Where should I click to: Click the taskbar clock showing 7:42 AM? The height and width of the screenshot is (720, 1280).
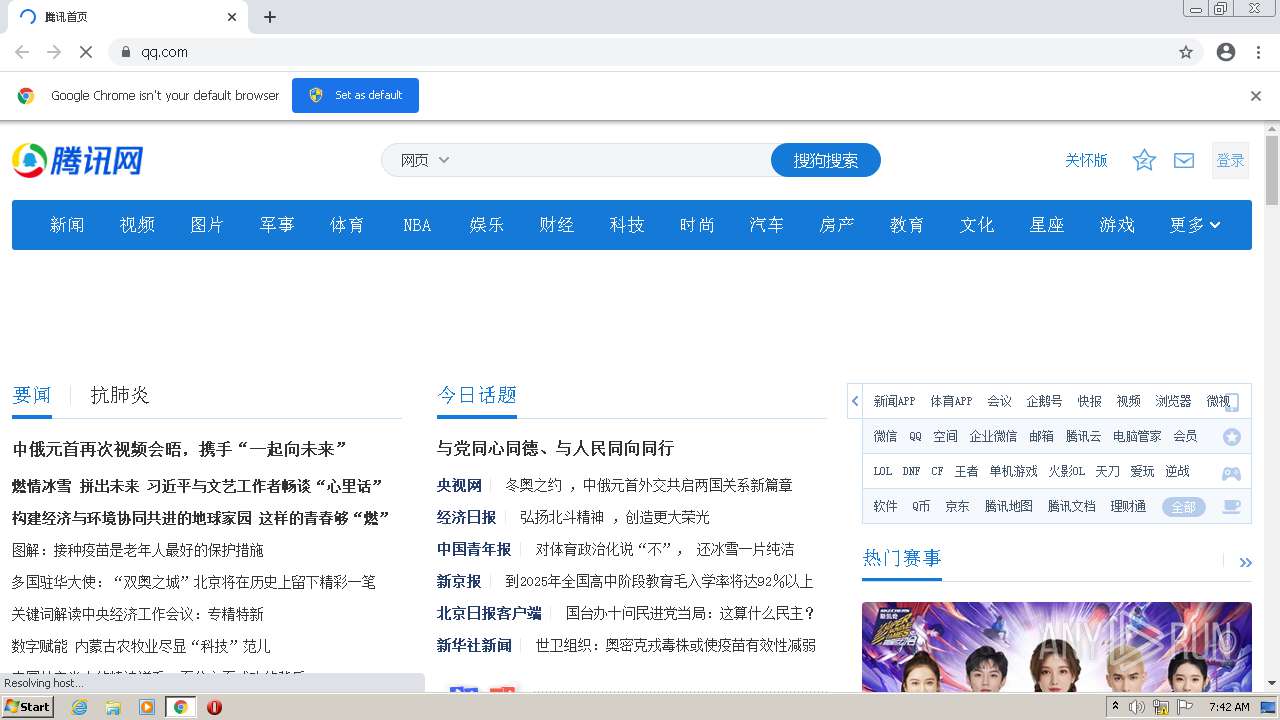[x=1229, y=707]
